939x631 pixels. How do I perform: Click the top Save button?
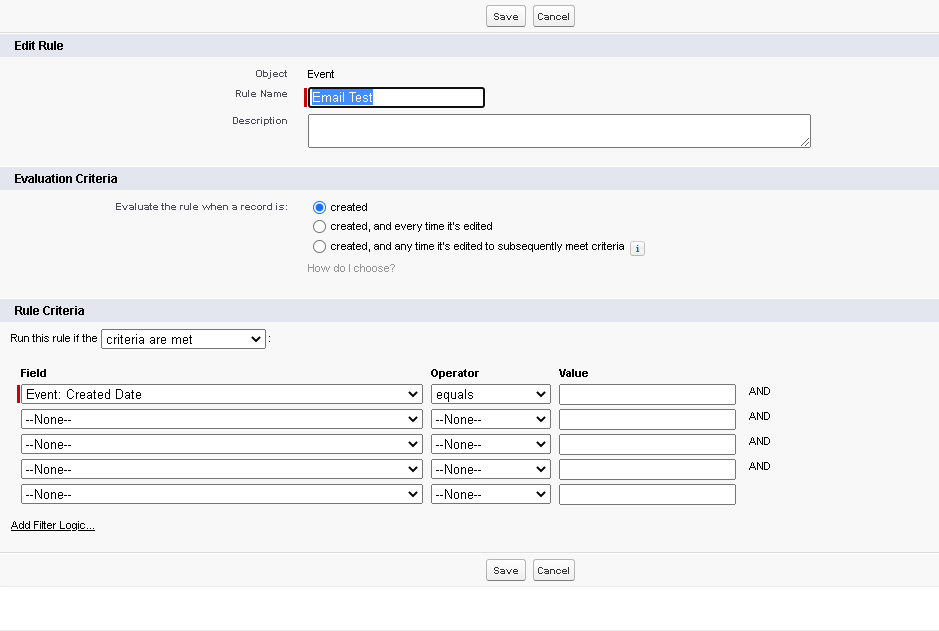pos(506,17)
